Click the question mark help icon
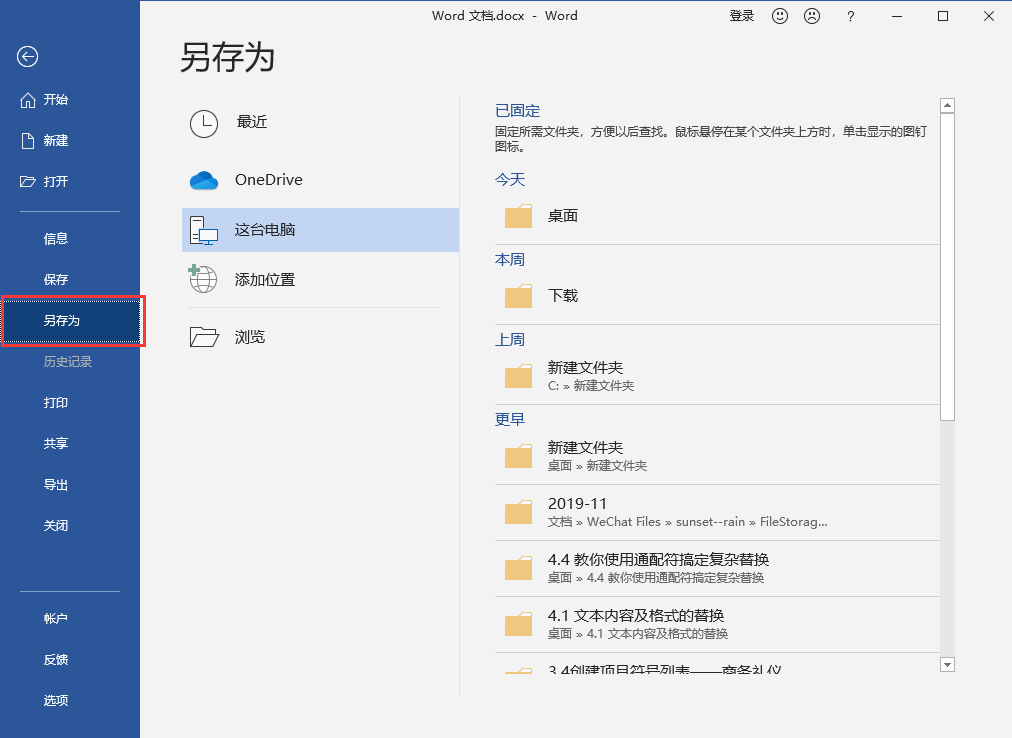Screen dimensions: 1012x738 pos(851,17)
